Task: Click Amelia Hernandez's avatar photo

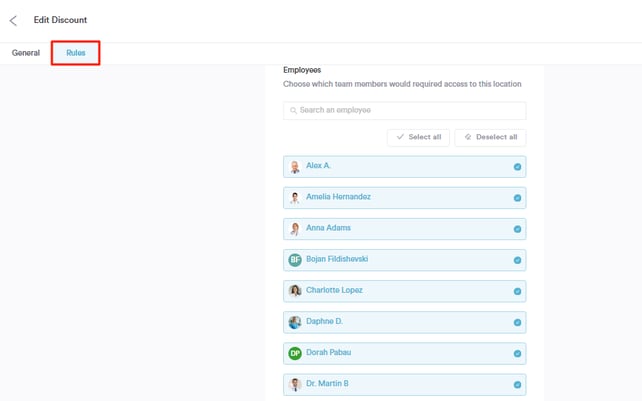Action: [x=295, y=198]
